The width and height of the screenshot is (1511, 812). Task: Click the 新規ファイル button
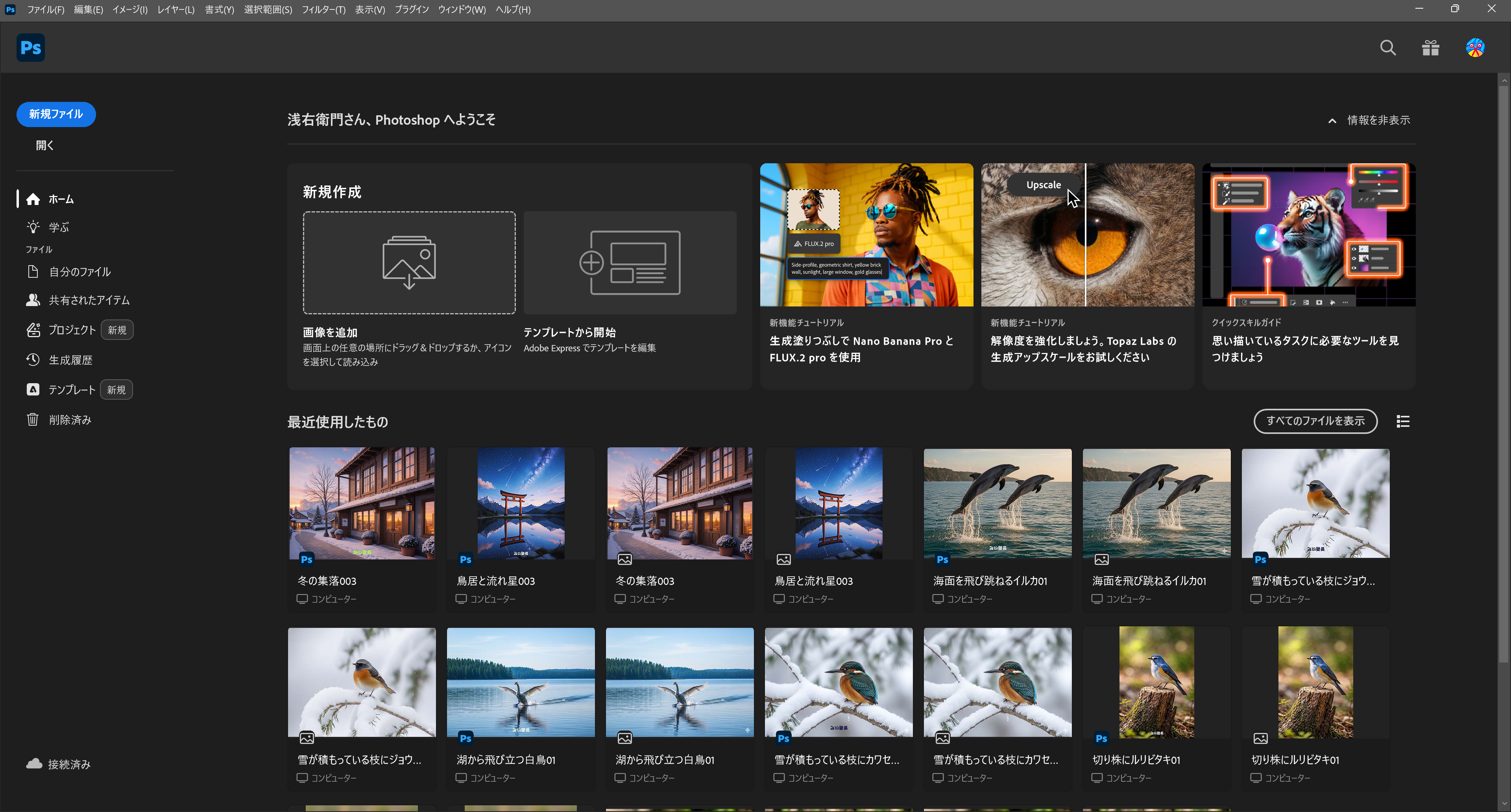(x=56, y=114)
